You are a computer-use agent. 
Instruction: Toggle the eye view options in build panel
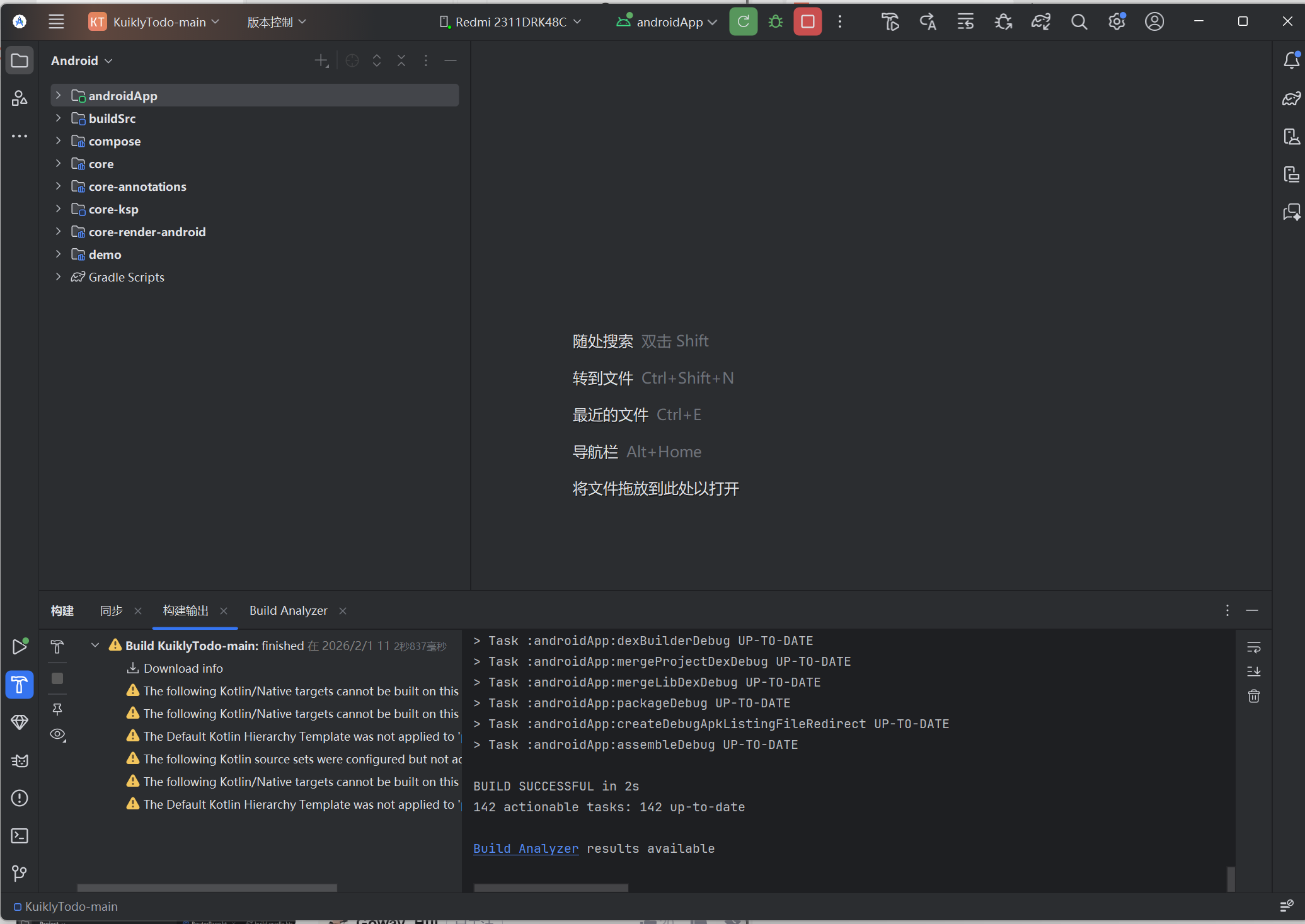coord(57,734)
